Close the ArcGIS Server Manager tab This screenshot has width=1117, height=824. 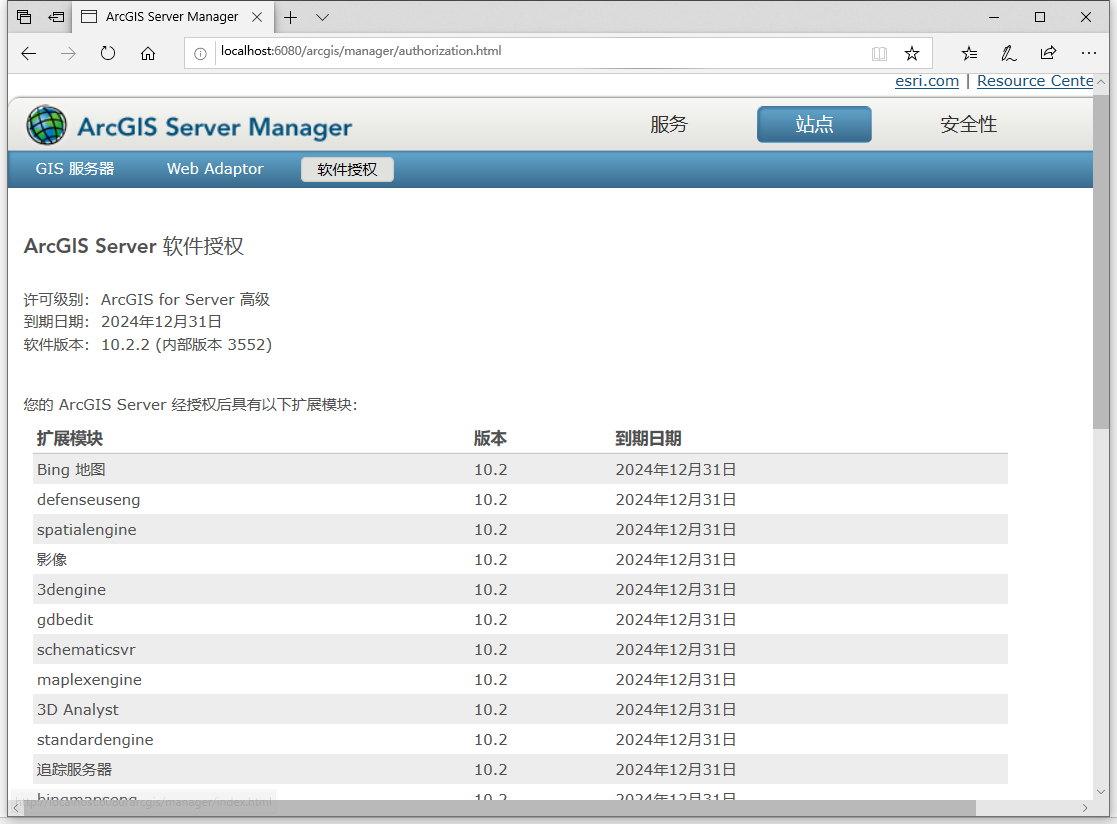click(258, 17)
